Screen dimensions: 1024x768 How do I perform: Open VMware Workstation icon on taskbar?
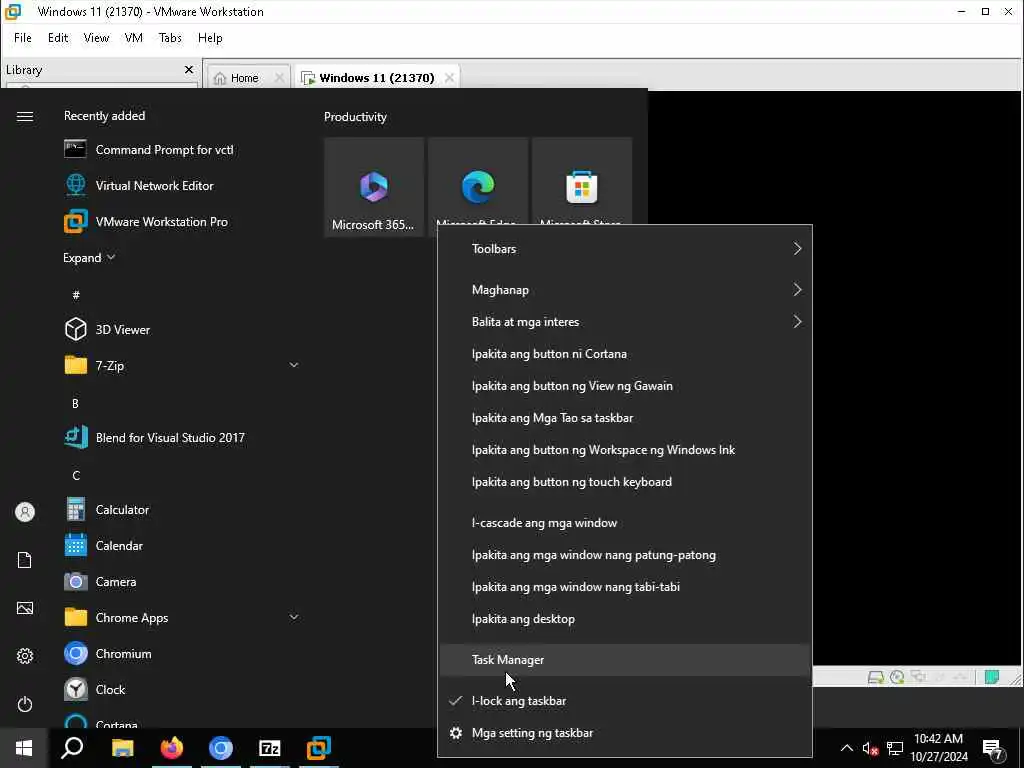click(x=319, y=748)
